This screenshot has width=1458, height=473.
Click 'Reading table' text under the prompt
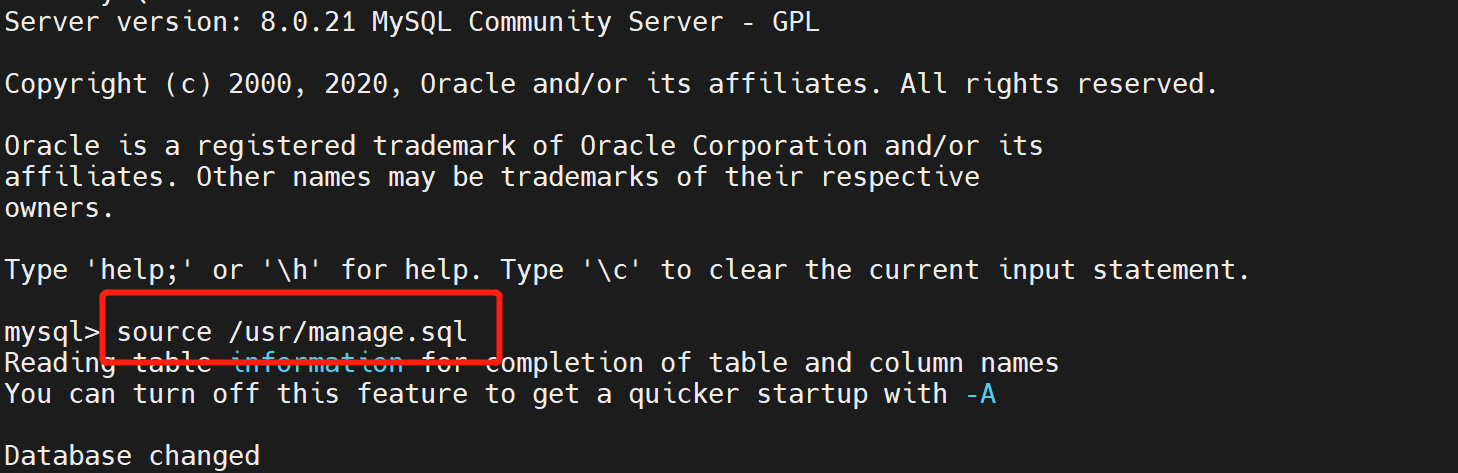point(108,362)
